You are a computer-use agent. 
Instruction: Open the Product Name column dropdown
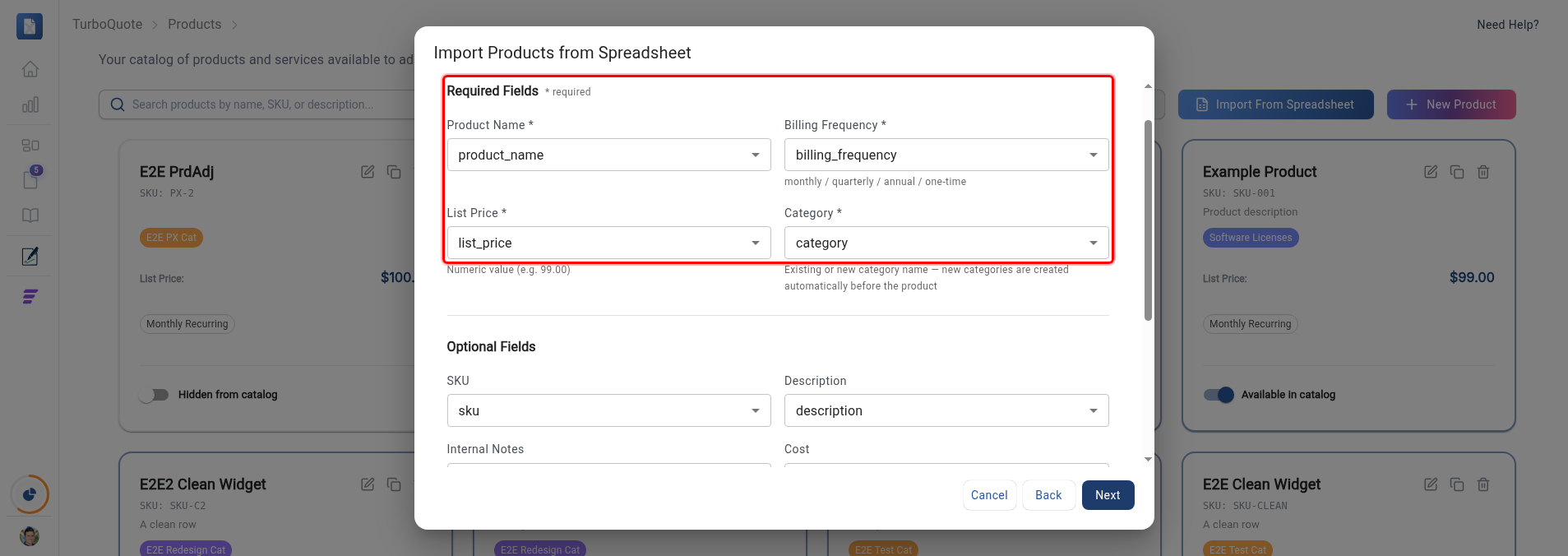click(x=608, y=155)
